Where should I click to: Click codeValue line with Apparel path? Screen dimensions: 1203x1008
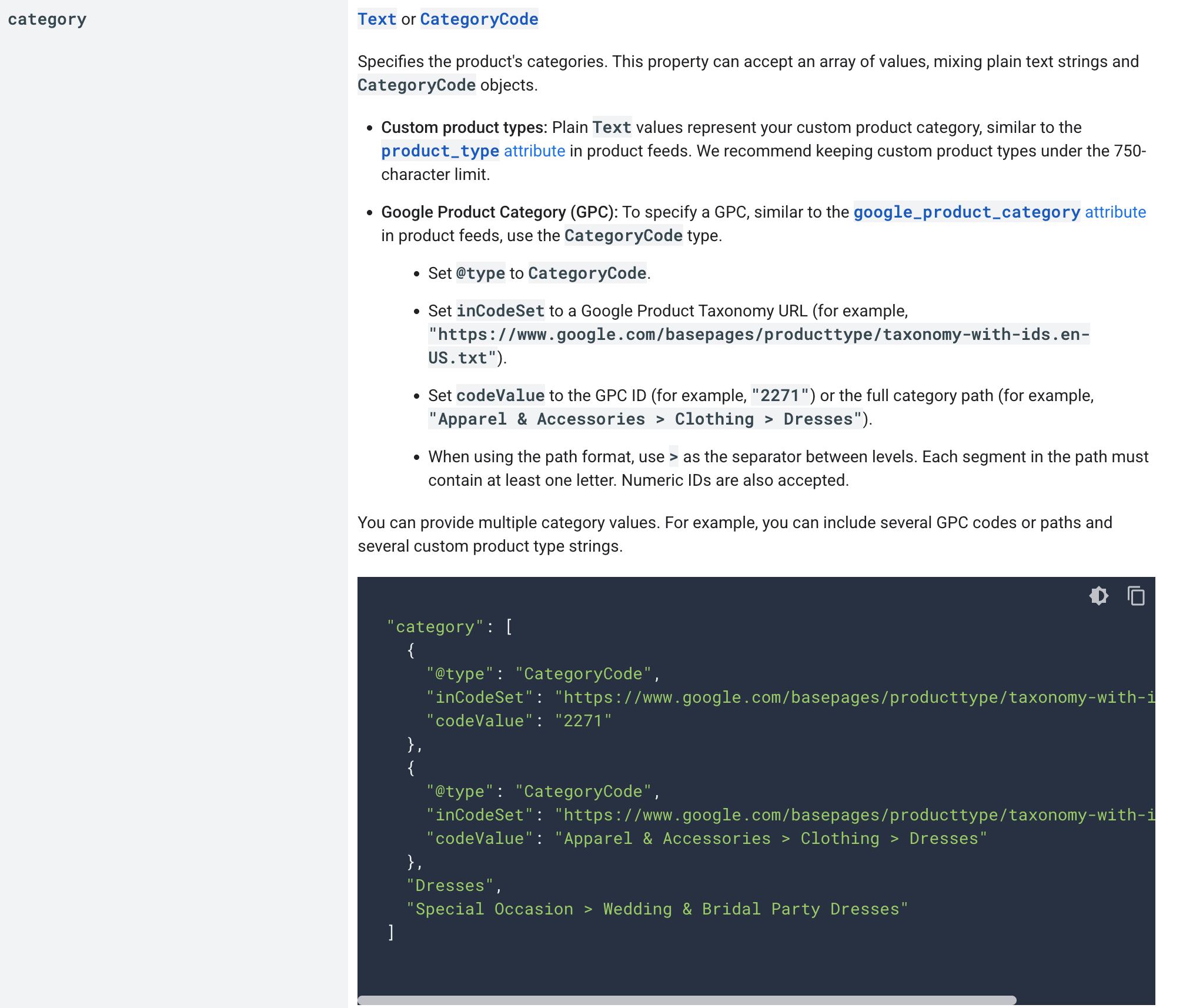pos(706,839)
